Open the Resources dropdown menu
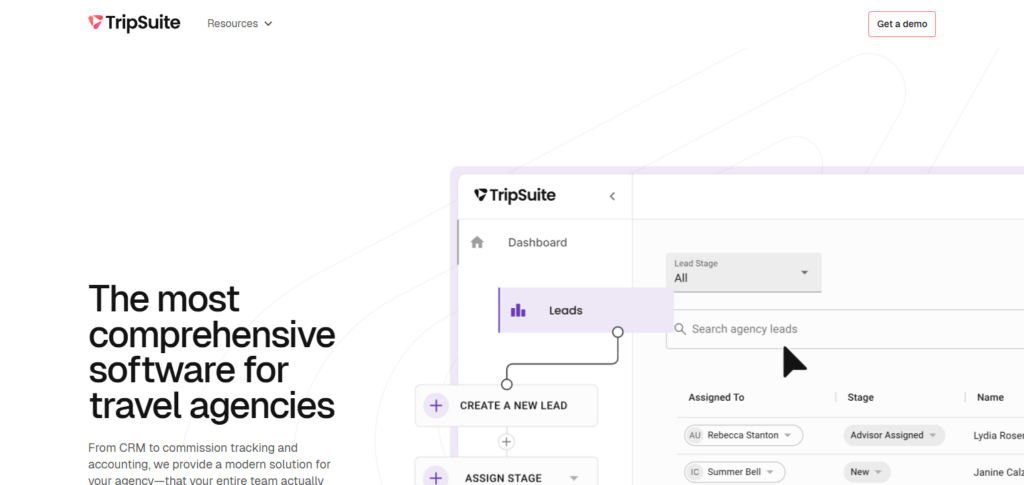Screen dimensions: 1024x485 coord(240,23)
